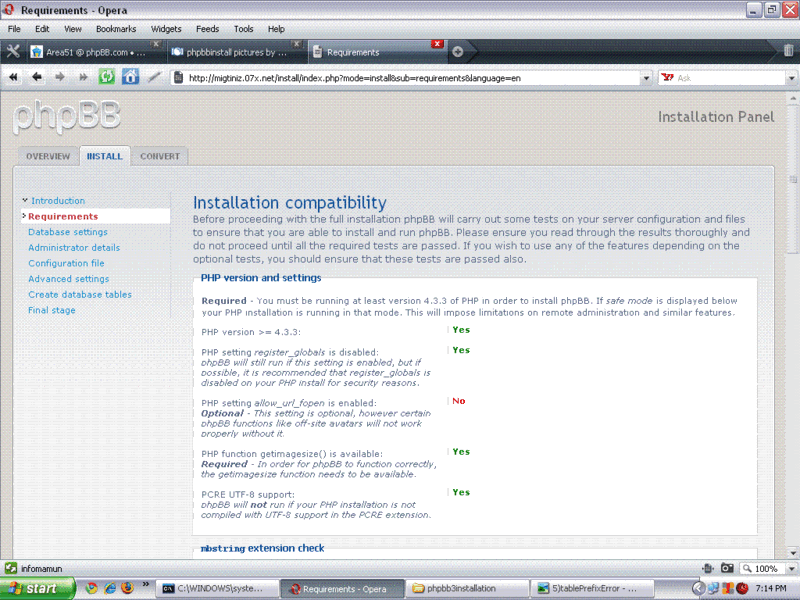Close the phpbbinstall pictures tab
Image resolution: width=800 pixels, height=600 pixels.
click(296, 44)
